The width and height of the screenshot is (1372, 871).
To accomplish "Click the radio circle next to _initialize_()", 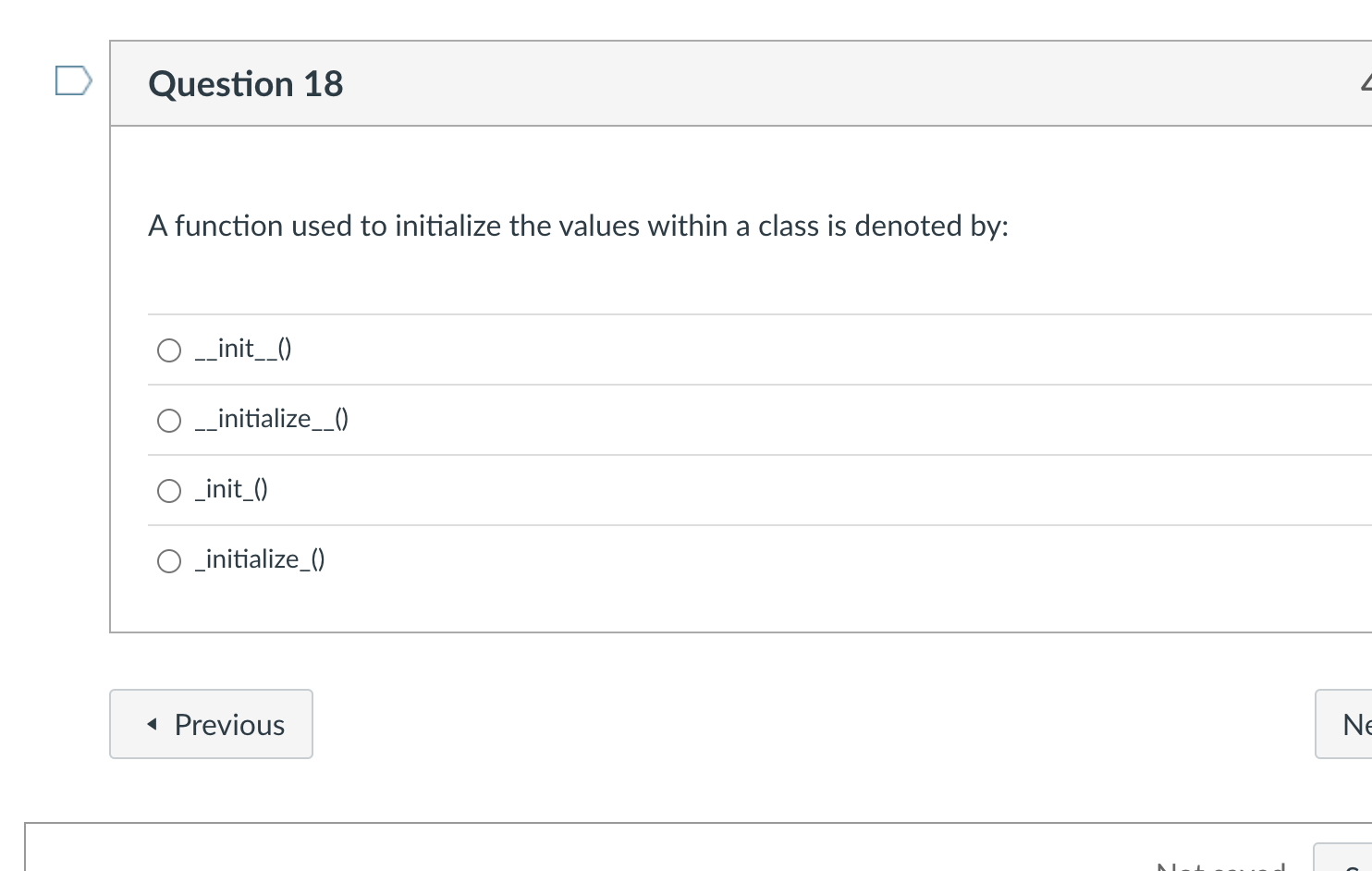I will (x=168, y=560).
